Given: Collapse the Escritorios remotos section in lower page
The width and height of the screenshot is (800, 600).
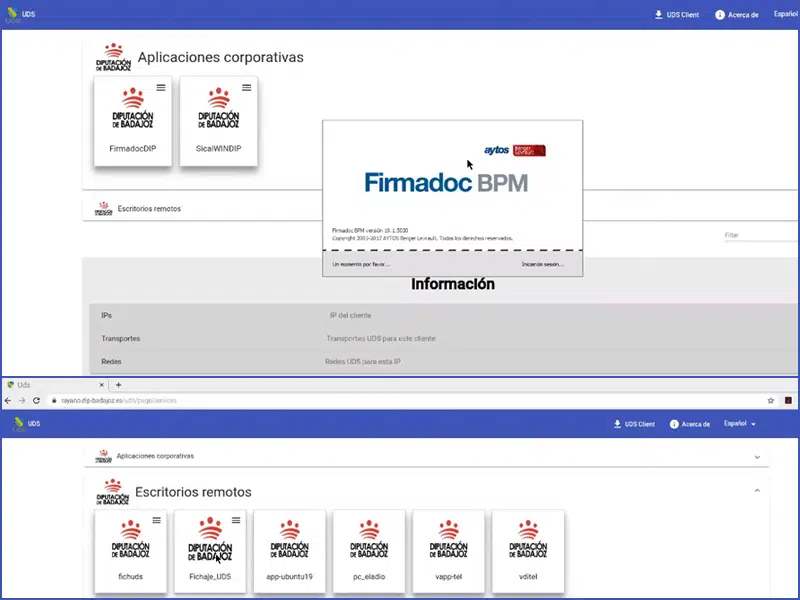Looking at the screenshot, I should tap(756, 491).
